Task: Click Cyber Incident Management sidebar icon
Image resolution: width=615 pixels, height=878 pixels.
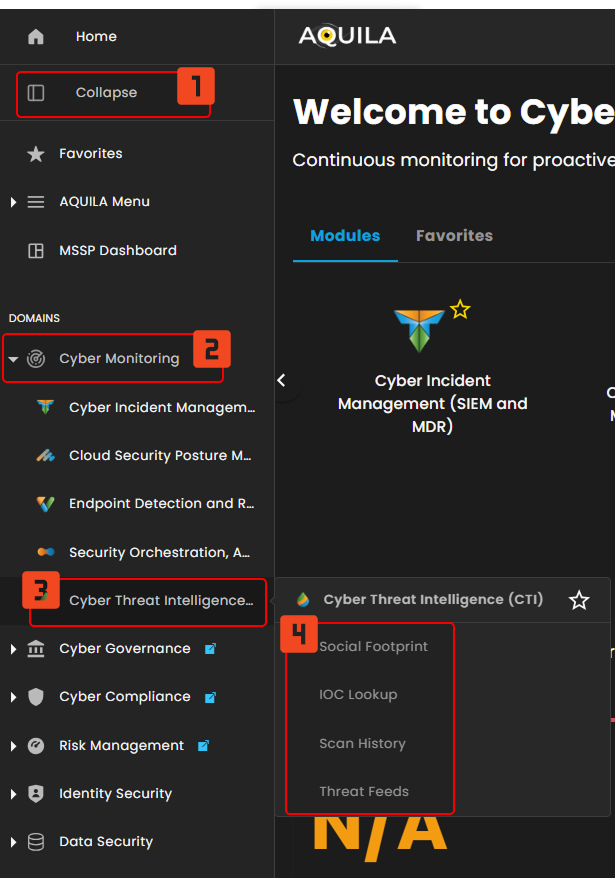Action: tap(45, 408)
